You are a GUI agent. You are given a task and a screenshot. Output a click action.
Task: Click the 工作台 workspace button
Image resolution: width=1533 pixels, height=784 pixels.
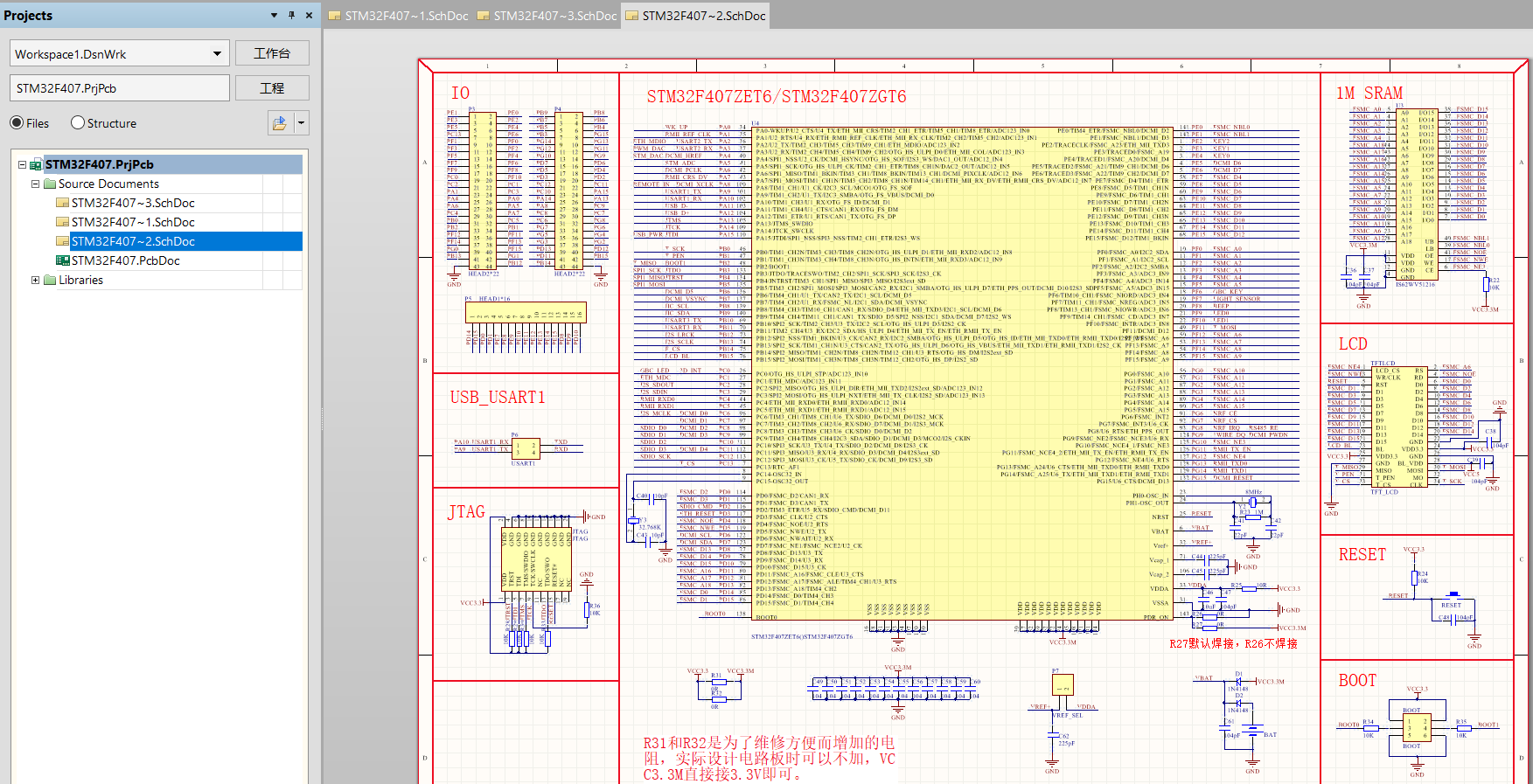pyautogui.click(x=272, y=53)
